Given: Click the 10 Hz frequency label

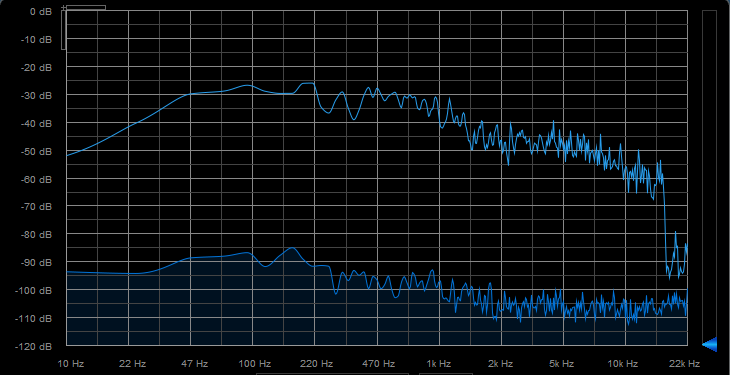Looking at the screenshot, I should pyautogui.click(x=71, y=363).
